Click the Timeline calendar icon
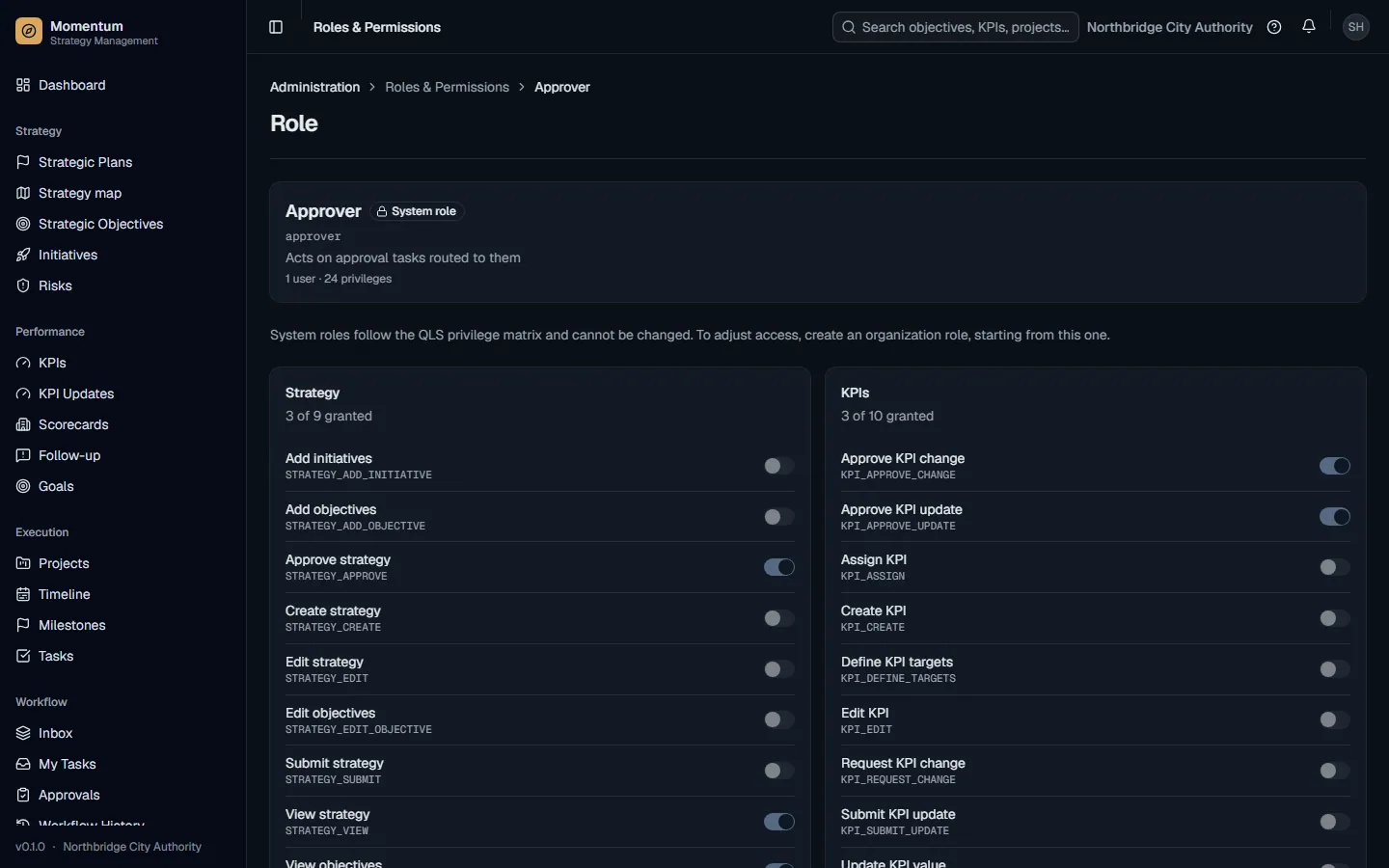The height and width of the screenshot is (868, 1389). coord(23,594)
